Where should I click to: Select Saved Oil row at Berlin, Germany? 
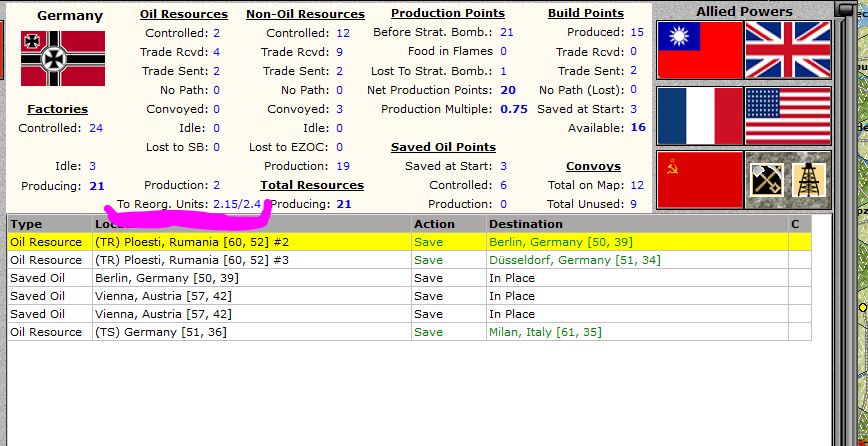[x=409, y=278]
